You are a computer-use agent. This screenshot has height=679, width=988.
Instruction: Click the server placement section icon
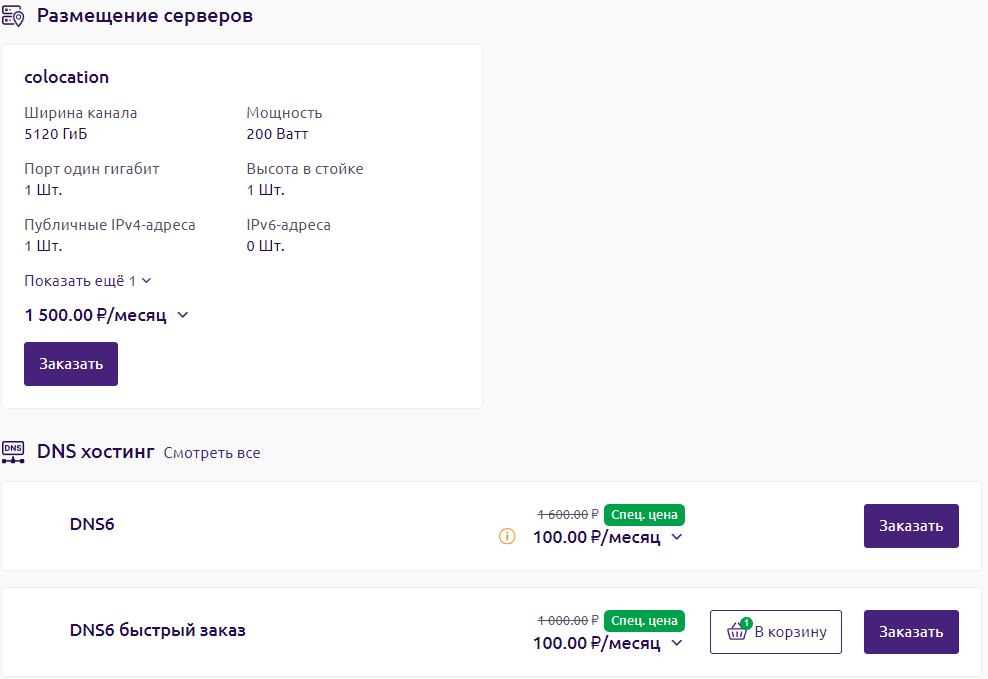[14, 16]
